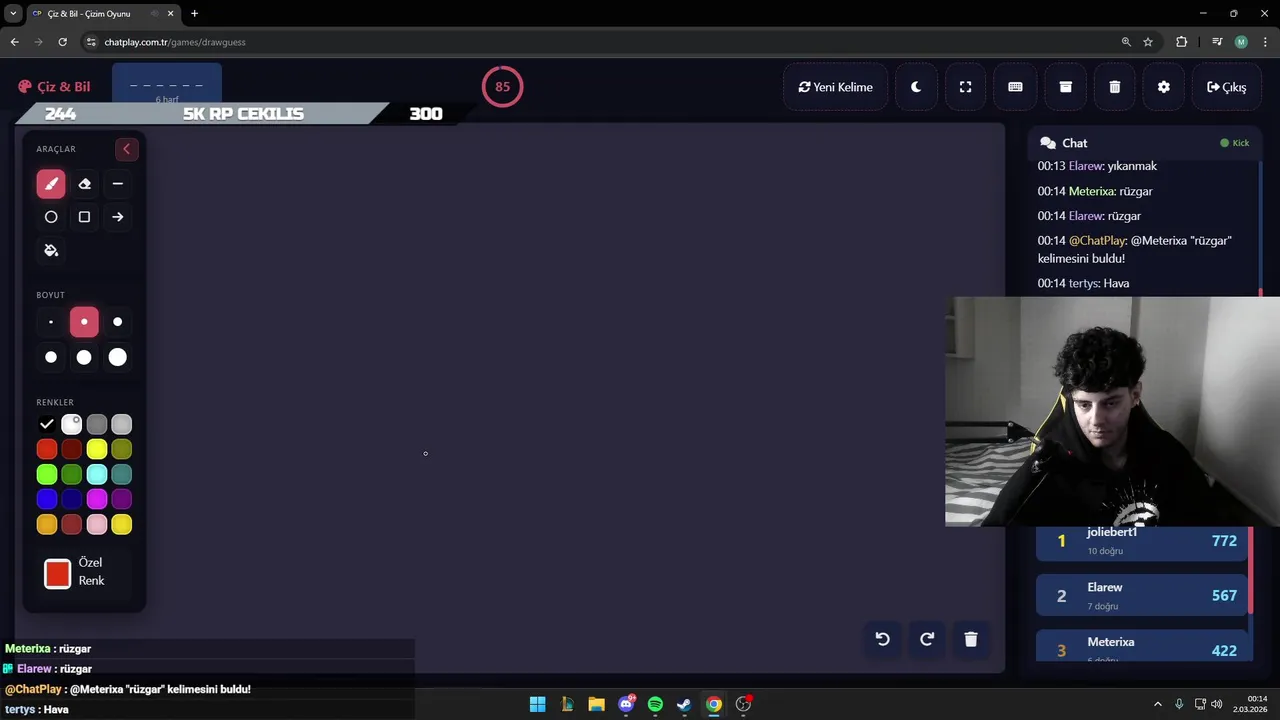Click the top bar trash icon
The width and height of the screenshot is (1280, 720).
pos(1114,87)
